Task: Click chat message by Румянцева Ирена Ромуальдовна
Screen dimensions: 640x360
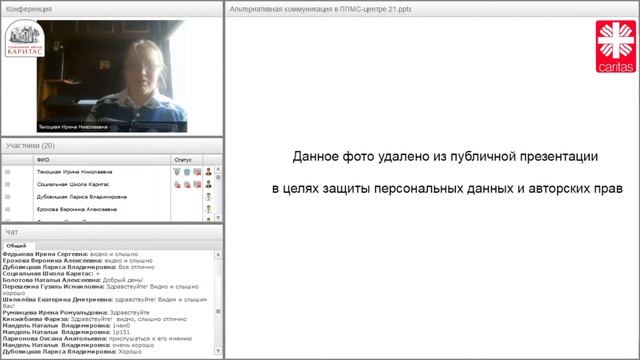Action: (76, 312)
